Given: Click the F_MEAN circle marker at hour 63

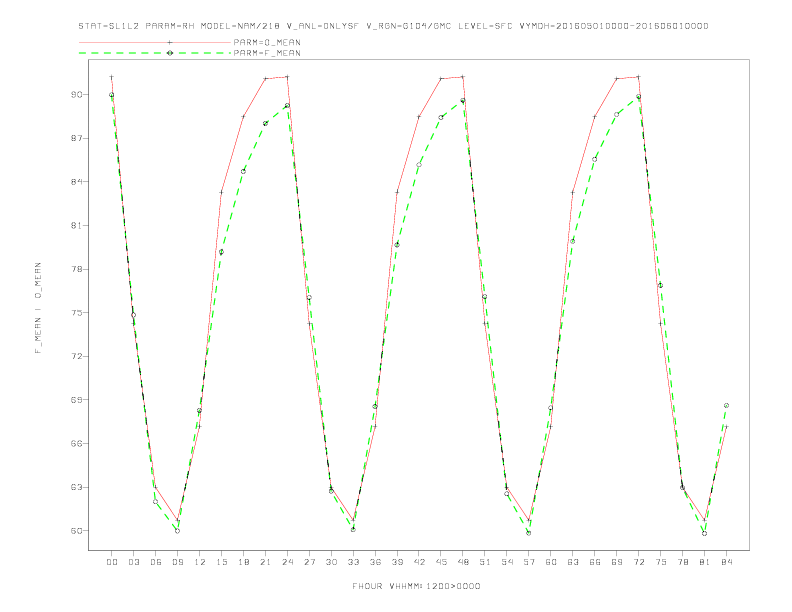Looking at the screenshot, I should pyautogui.click(x=573, y=241).
